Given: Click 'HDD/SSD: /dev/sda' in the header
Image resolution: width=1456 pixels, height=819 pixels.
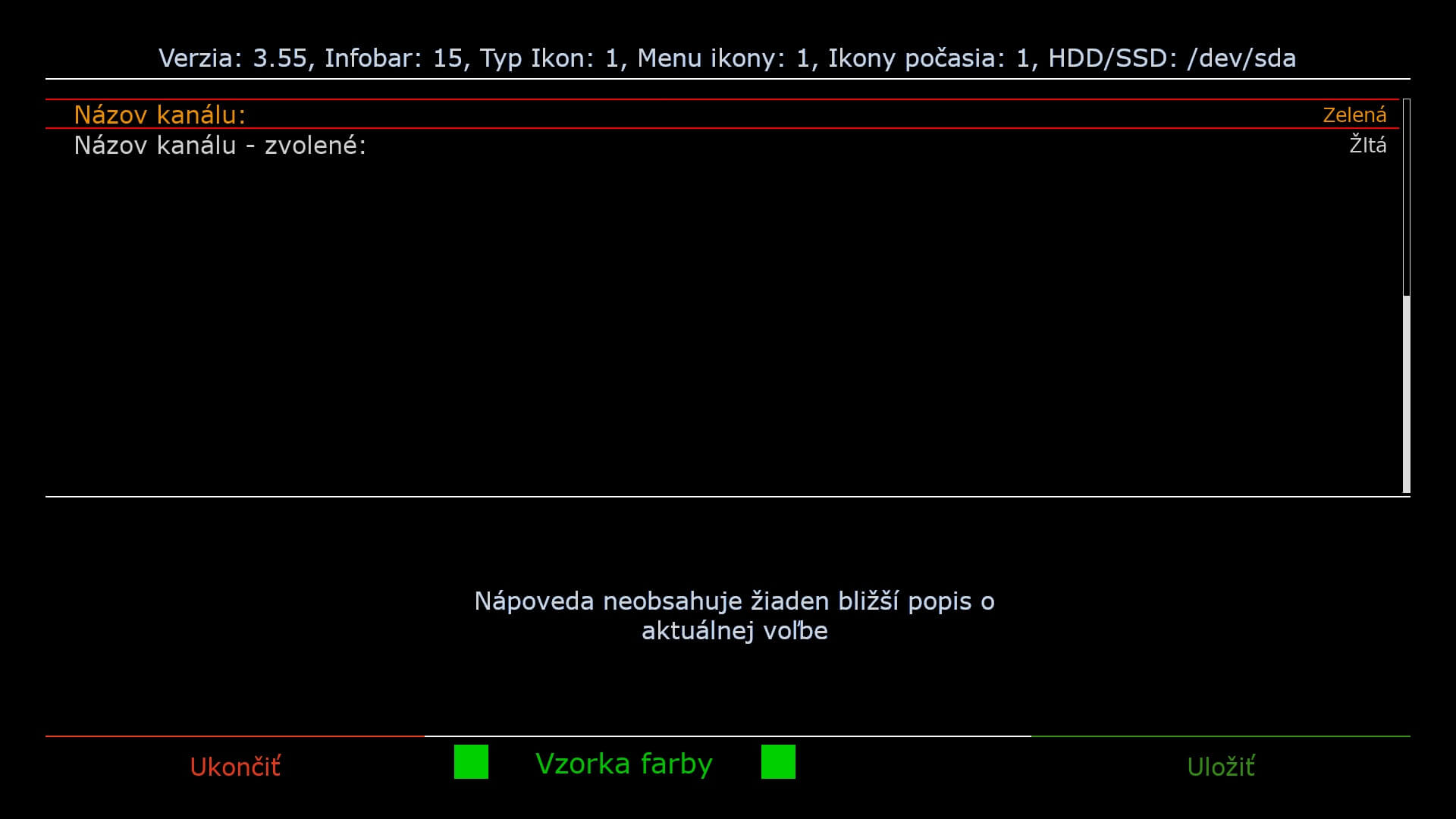Looking at the screenshot, I should pos(1172,58).
